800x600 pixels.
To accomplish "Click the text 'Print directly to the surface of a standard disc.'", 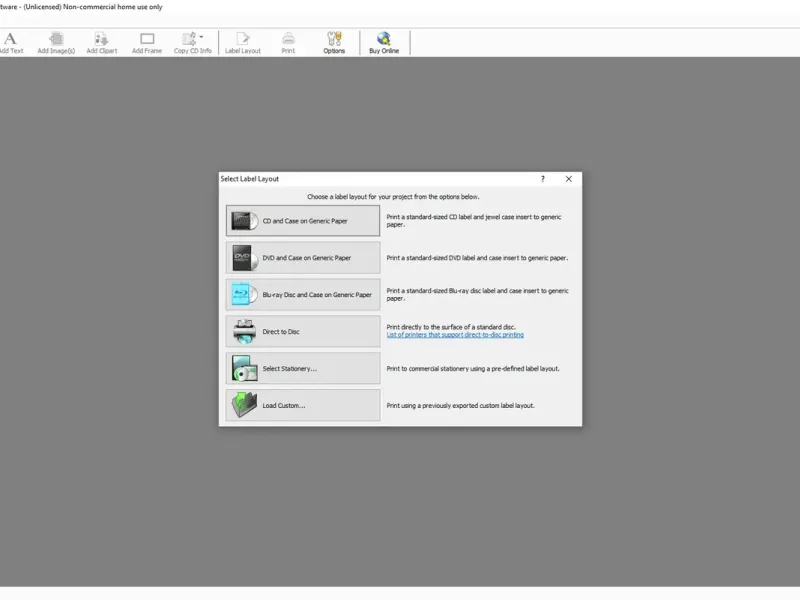I will [x=451, y=327].
